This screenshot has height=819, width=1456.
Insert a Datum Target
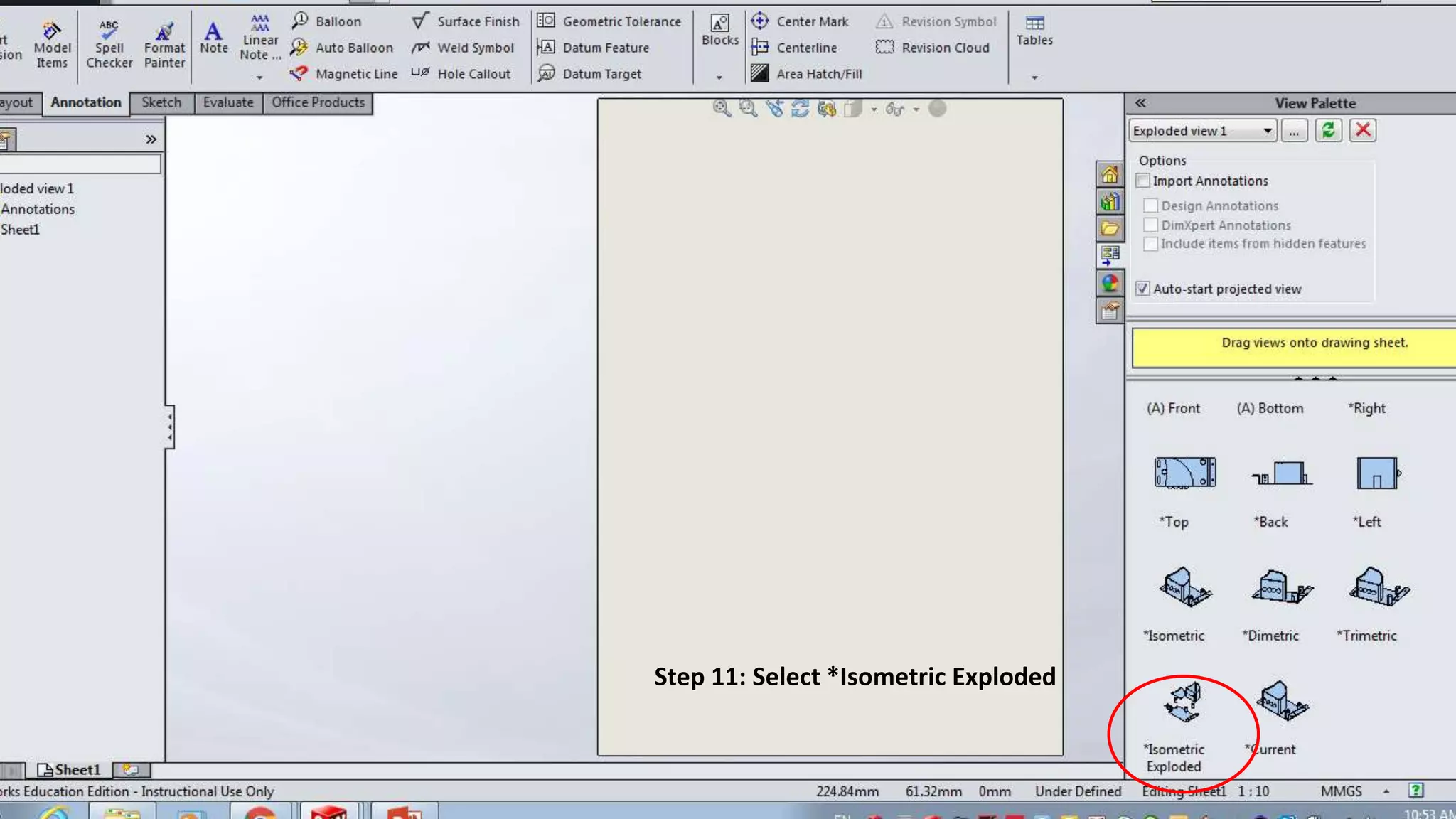589,74
